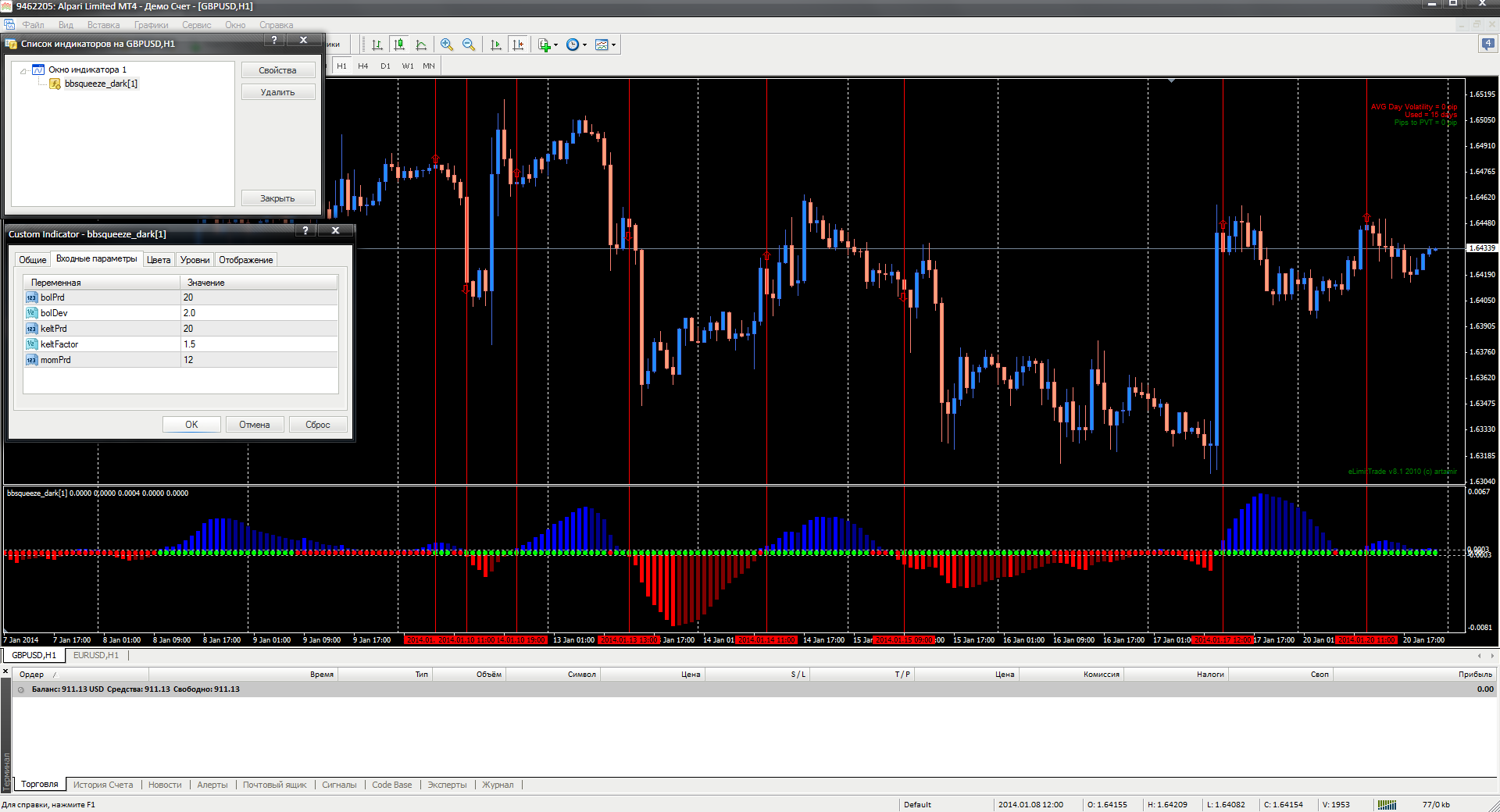
Task: Switch to candlestick chart view
Action: tap(399, 45)
